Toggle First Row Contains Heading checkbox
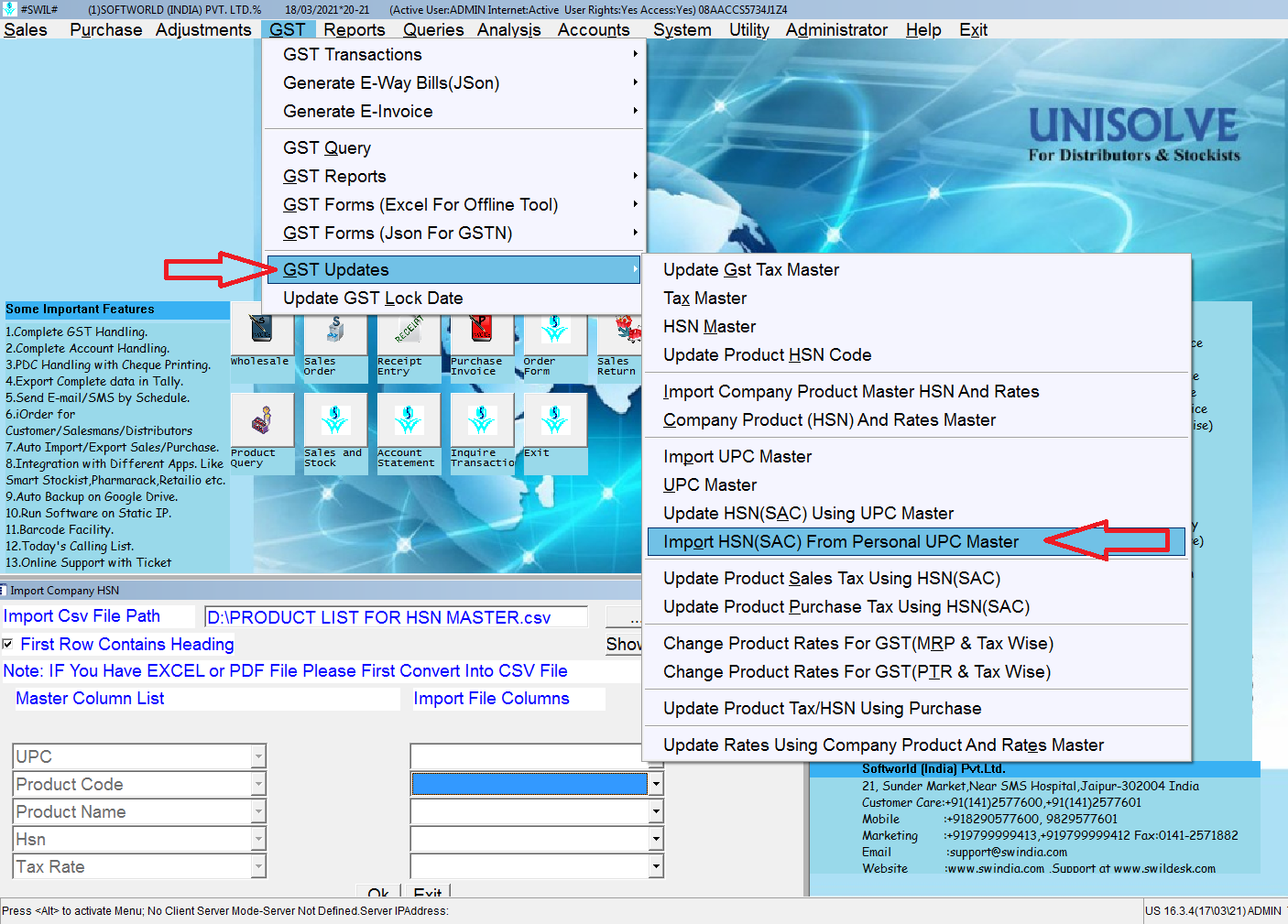This screenshot has width=1288, height=924. pyautogui.click(x=8, y=644)
